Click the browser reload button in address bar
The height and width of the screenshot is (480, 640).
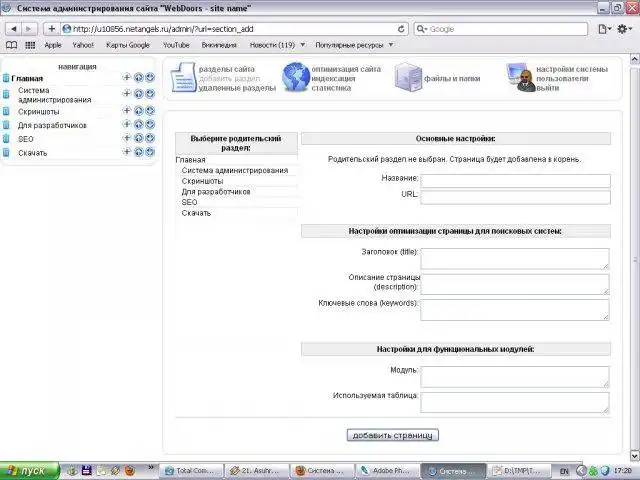click(401, 29)
